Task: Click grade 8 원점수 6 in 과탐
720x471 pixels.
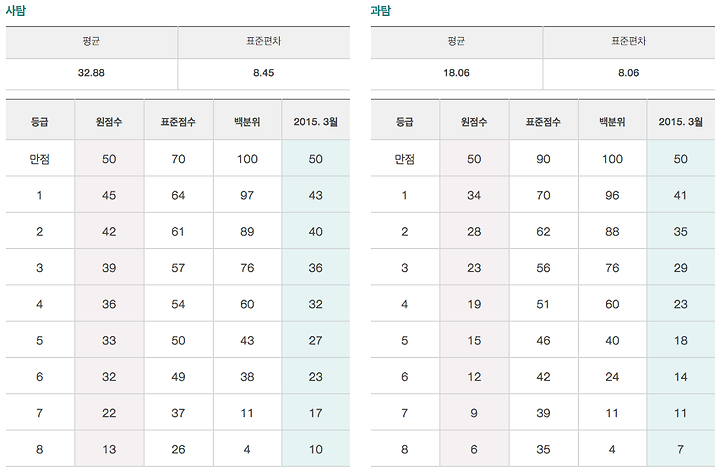Action: click(x=474, y=449)
